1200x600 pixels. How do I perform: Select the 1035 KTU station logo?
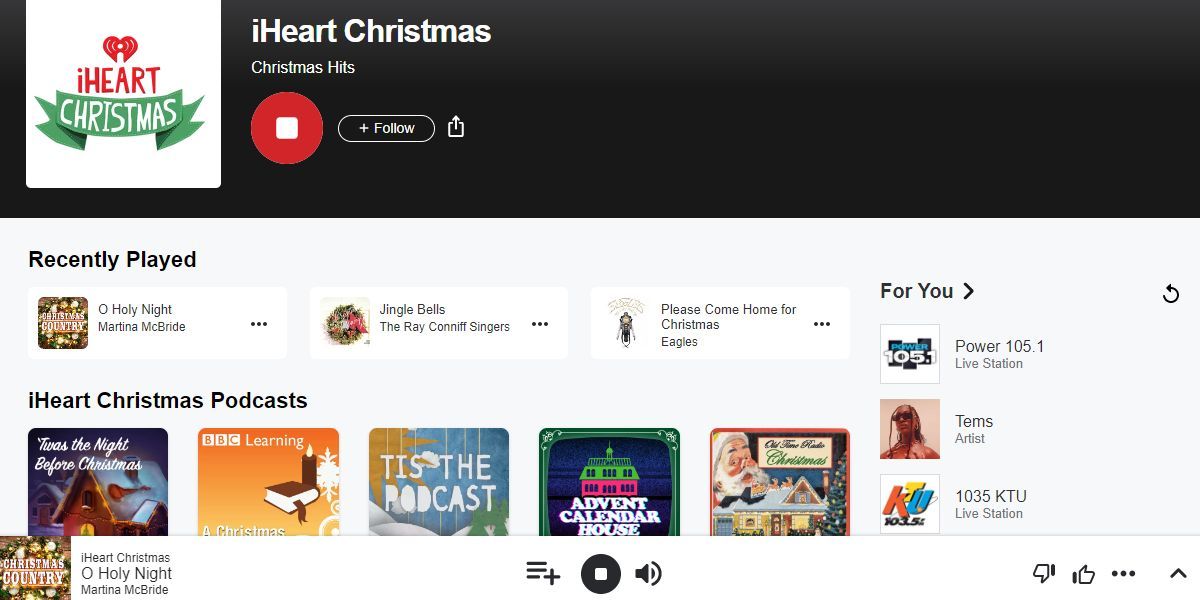(910, 504)
